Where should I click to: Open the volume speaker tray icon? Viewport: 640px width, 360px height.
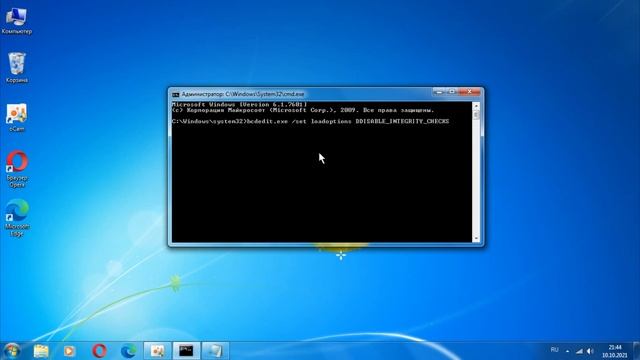590,351
